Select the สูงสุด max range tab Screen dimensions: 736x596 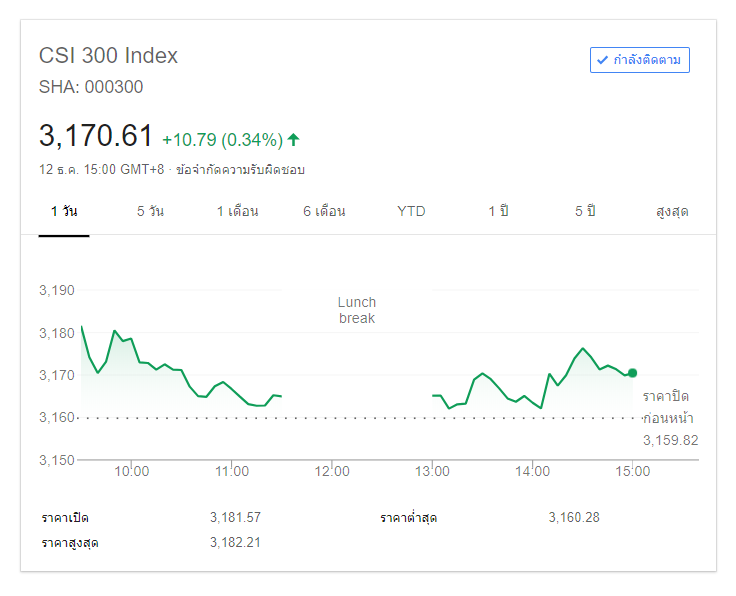(x=672, y=211)
